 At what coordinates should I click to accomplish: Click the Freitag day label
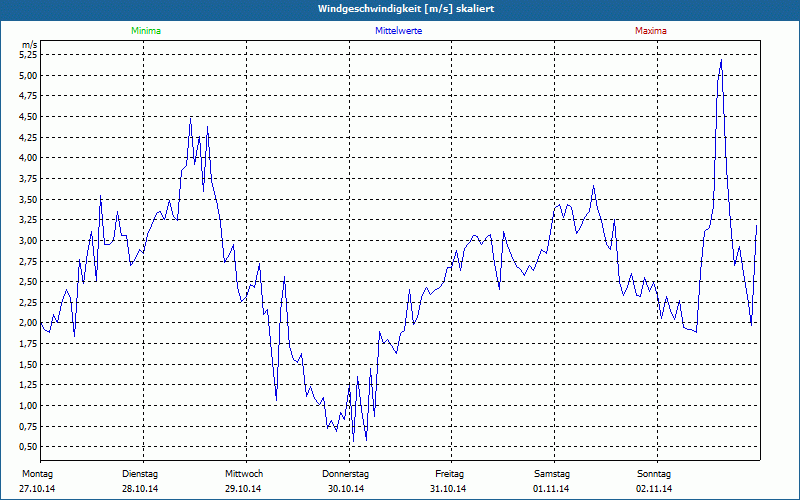click(x=449, y=474)
